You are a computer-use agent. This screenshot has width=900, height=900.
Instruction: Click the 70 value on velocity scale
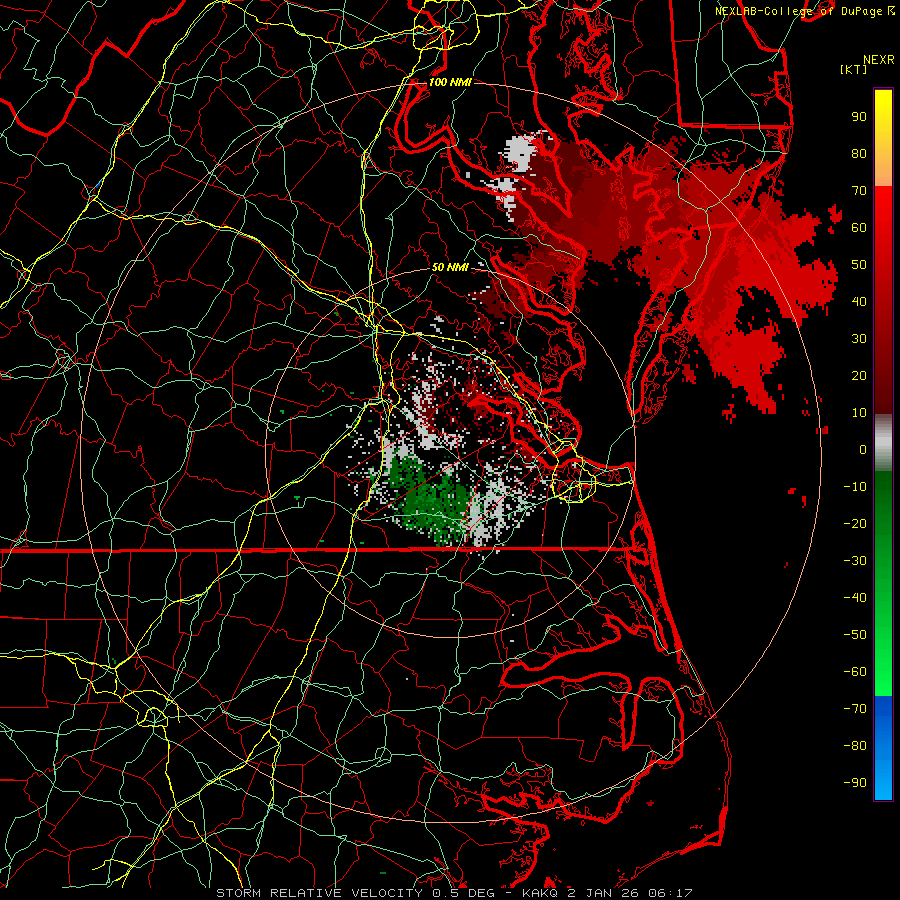[x=859, y=191]
